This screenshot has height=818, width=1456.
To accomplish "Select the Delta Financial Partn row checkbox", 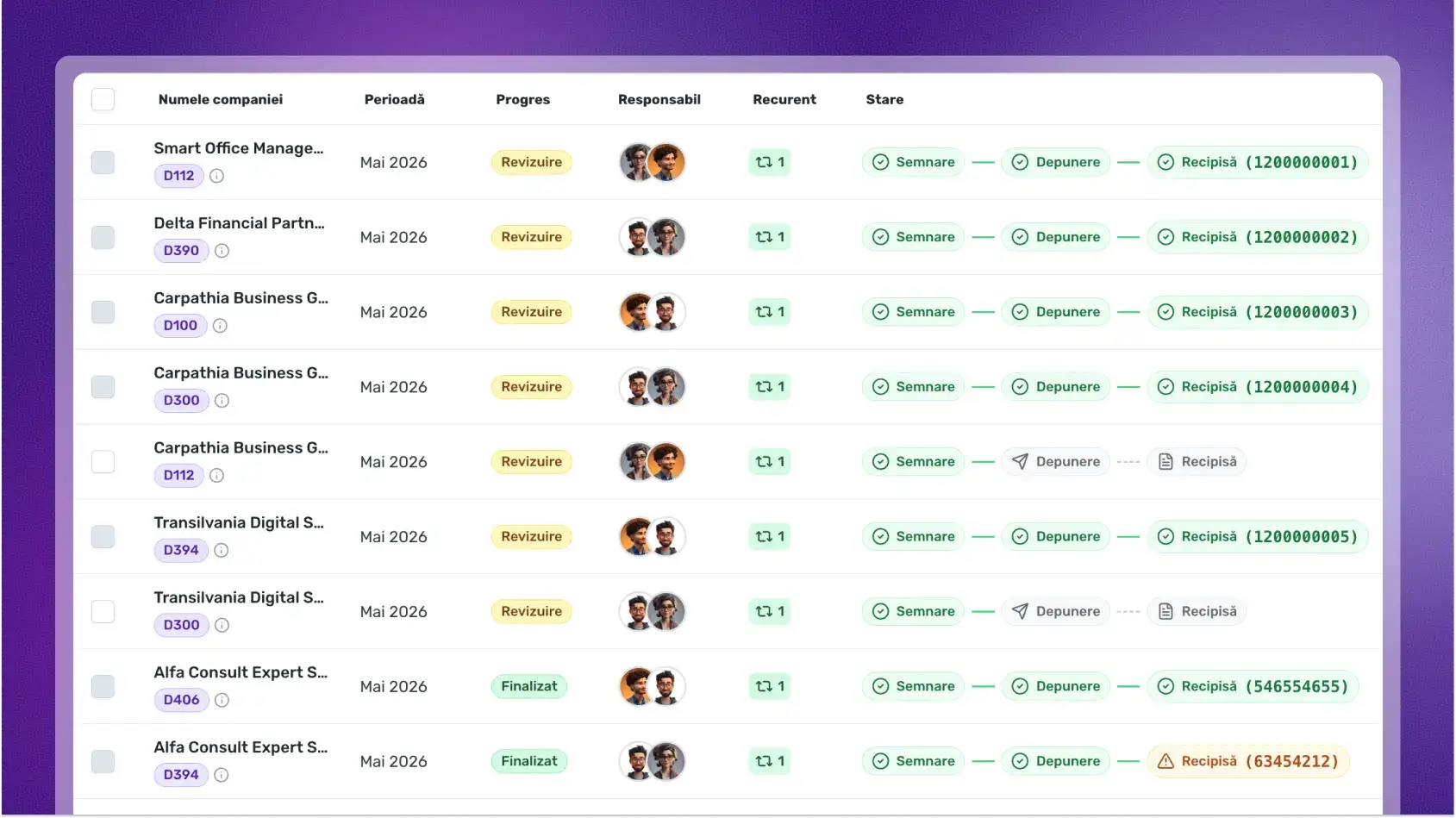I will (103, 237).
